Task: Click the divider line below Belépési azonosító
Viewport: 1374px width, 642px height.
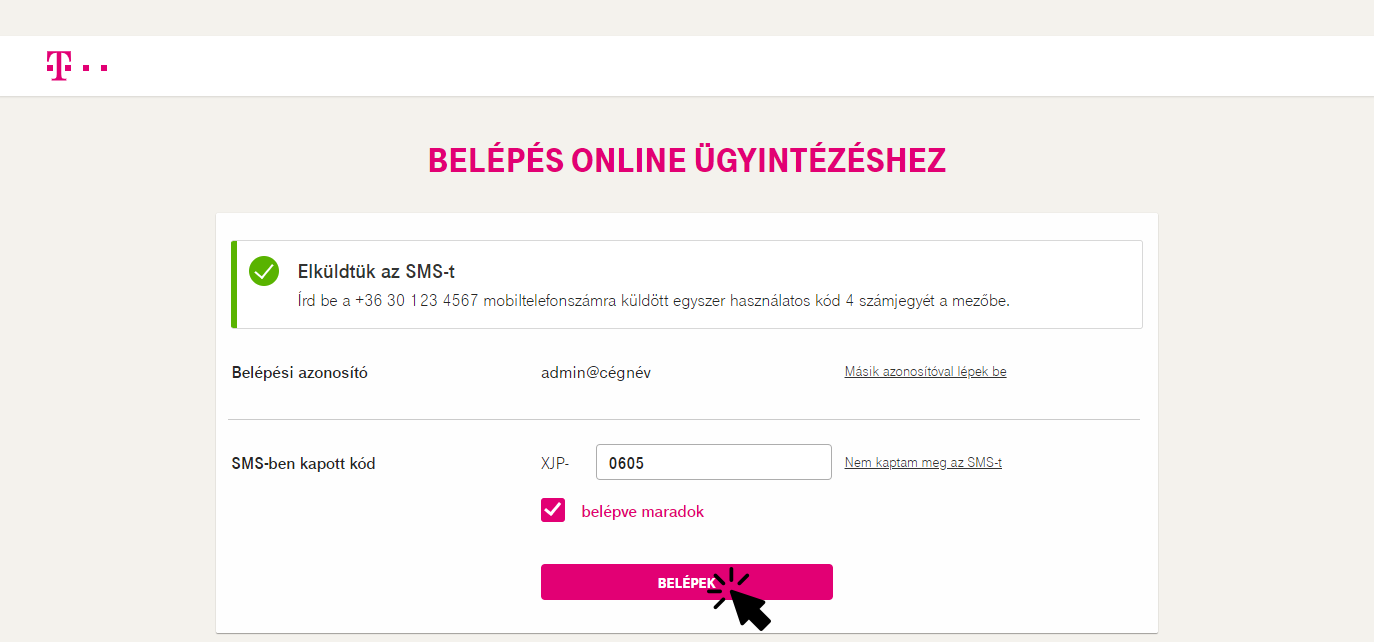Action: 684,419
